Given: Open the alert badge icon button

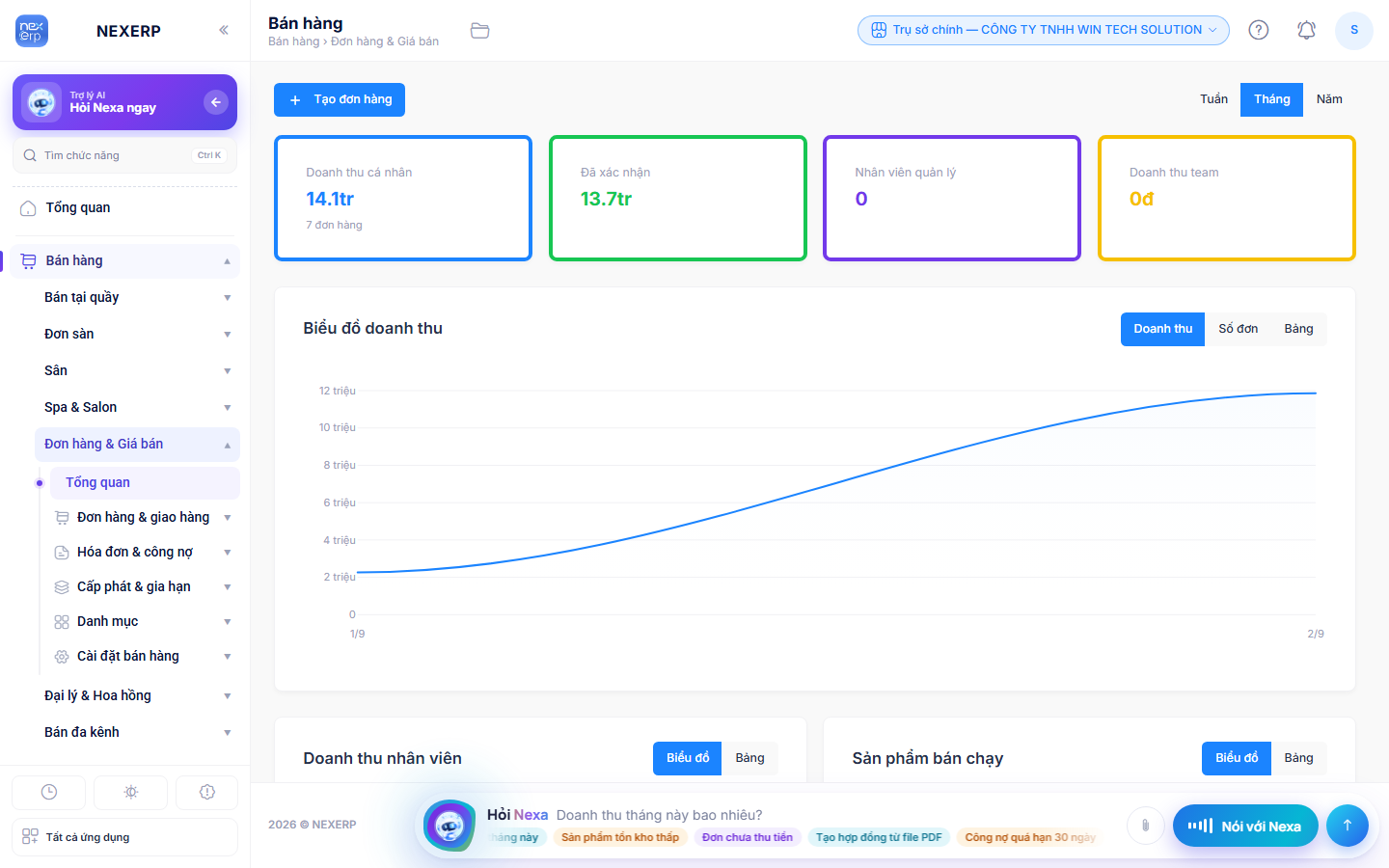Looking at the screenshot, I should pyautogui.click(x=206, y=792).
